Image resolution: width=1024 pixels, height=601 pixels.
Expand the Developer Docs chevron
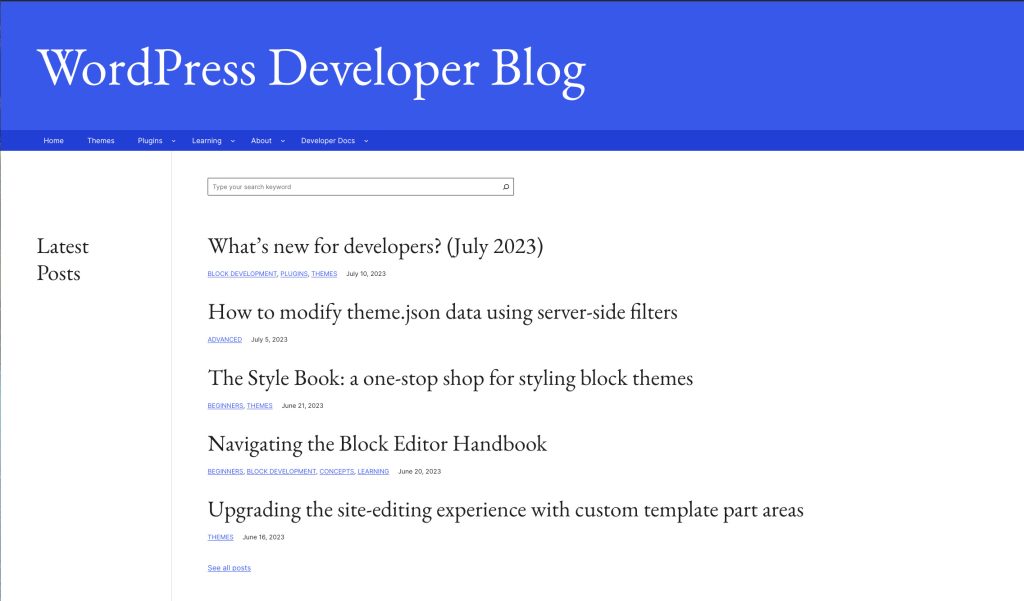(x=366, y=141)
